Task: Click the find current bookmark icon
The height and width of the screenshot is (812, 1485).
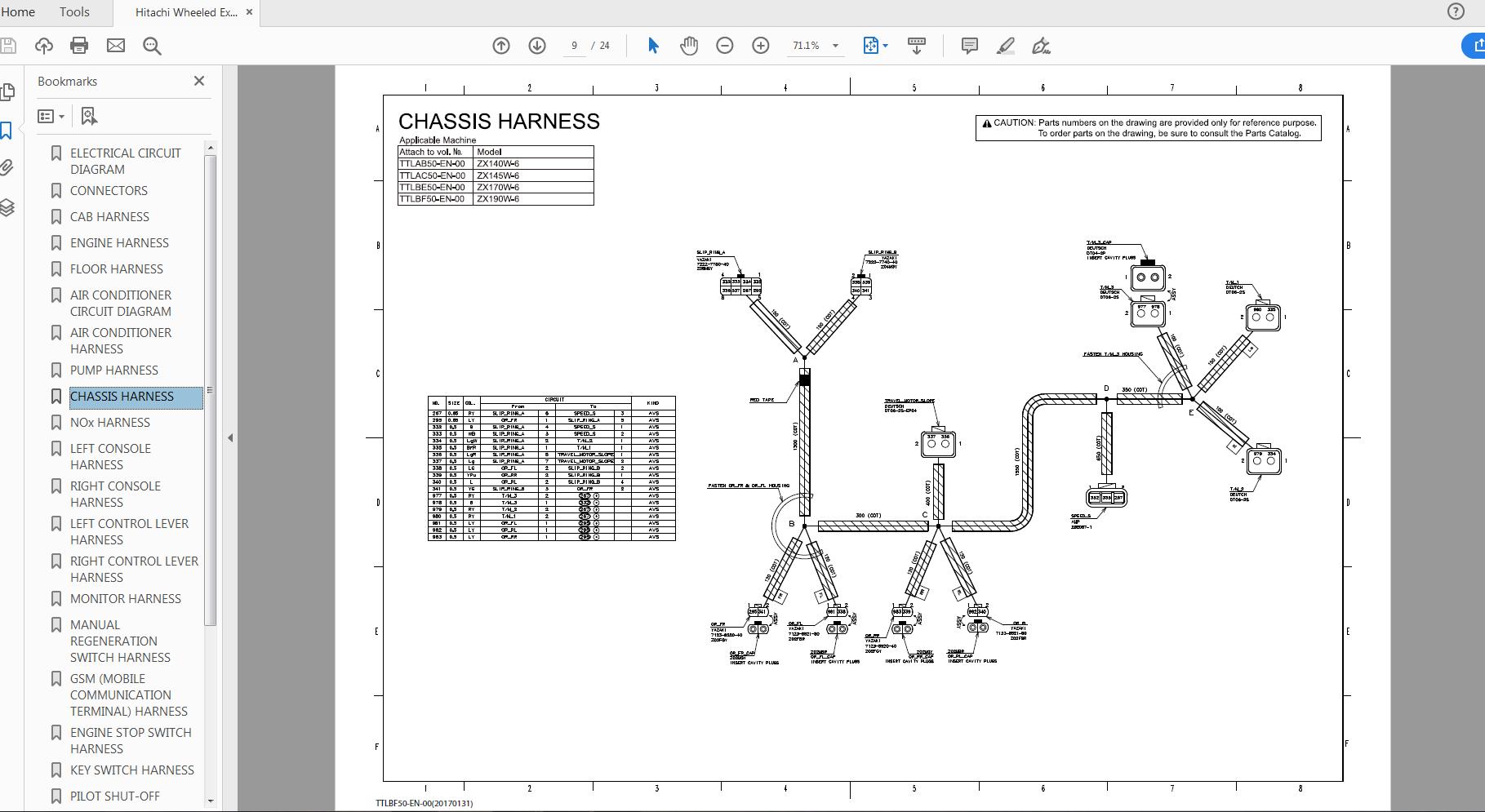Action: 89,116
